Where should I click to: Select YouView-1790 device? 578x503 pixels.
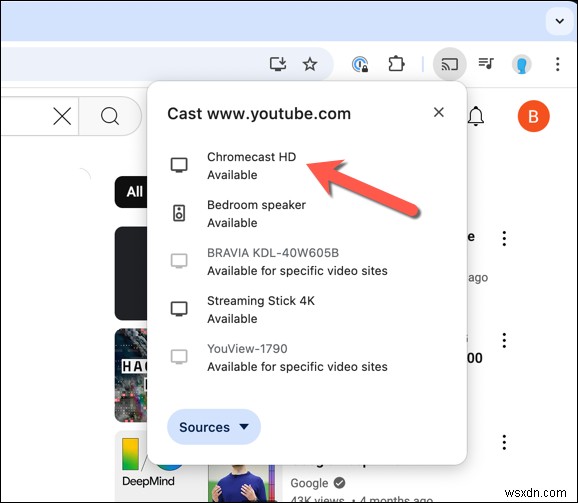coord(307,357)
